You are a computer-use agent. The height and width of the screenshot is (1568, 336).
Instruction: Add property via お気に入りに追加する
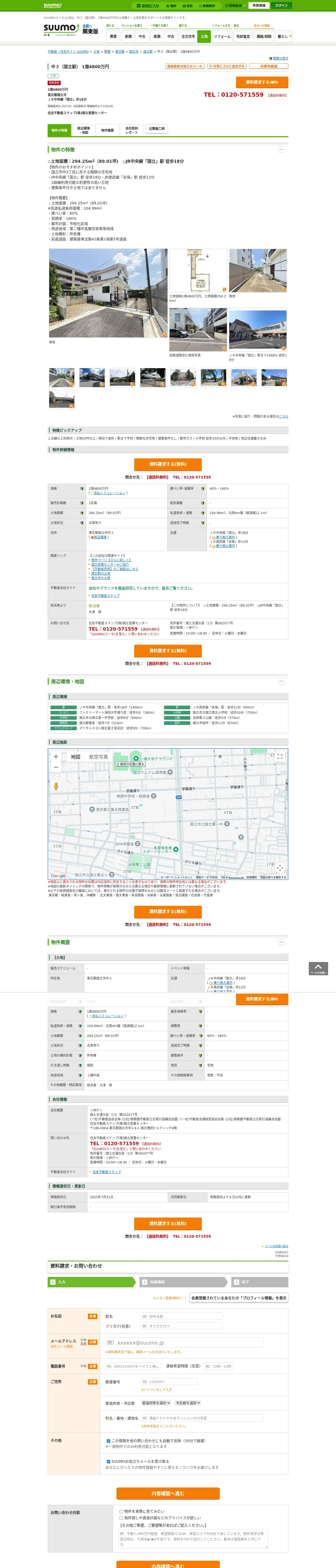point(227,66)
